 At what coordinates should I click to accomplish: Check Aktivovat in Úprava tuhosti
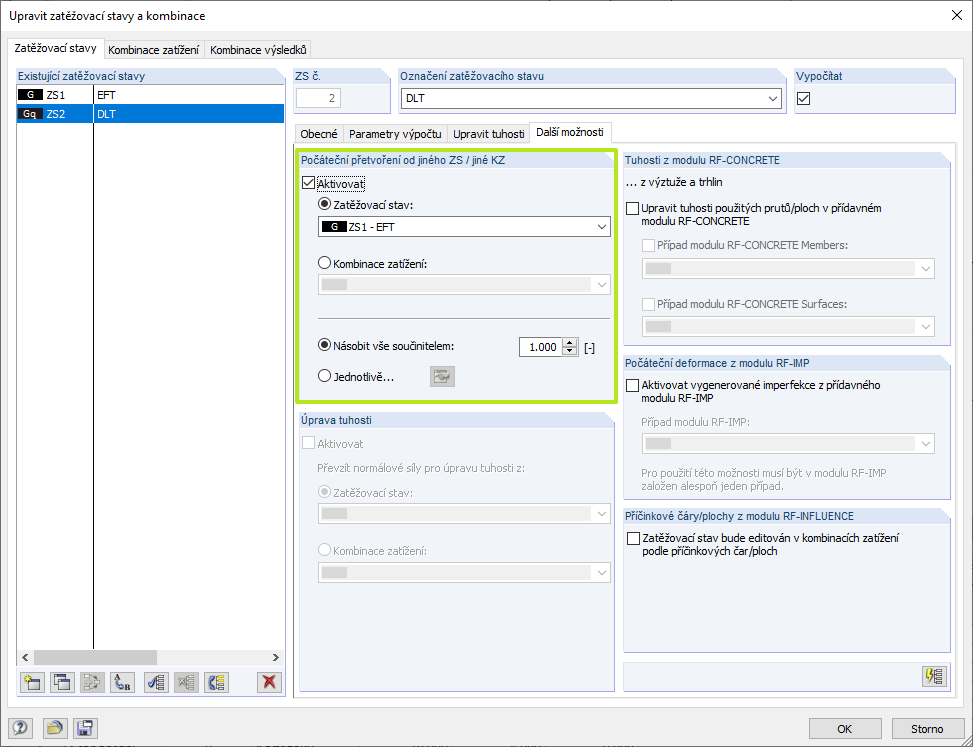click(308, 443)
